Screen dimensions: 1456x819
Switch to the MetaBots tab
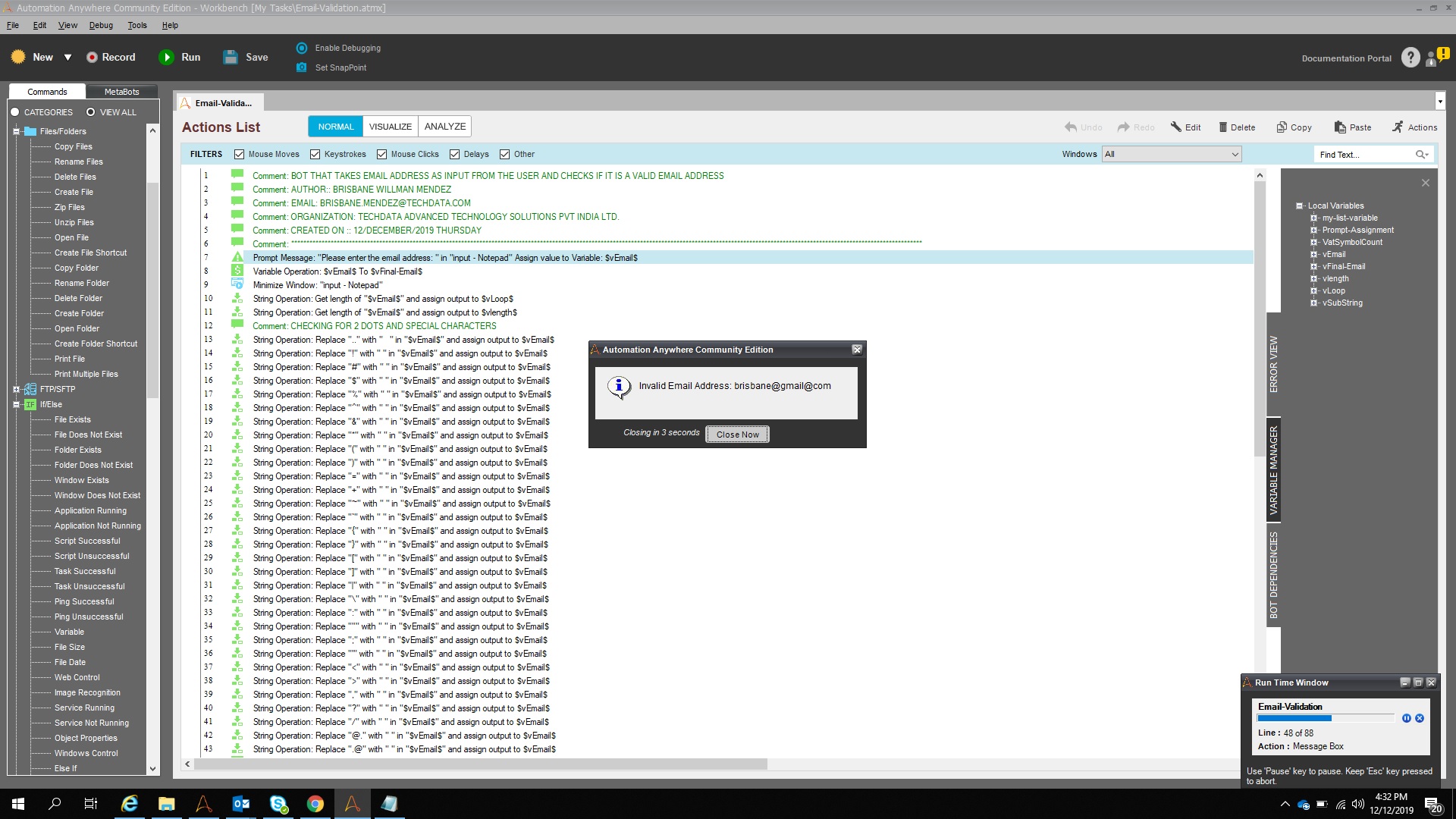tap(121, 92)
